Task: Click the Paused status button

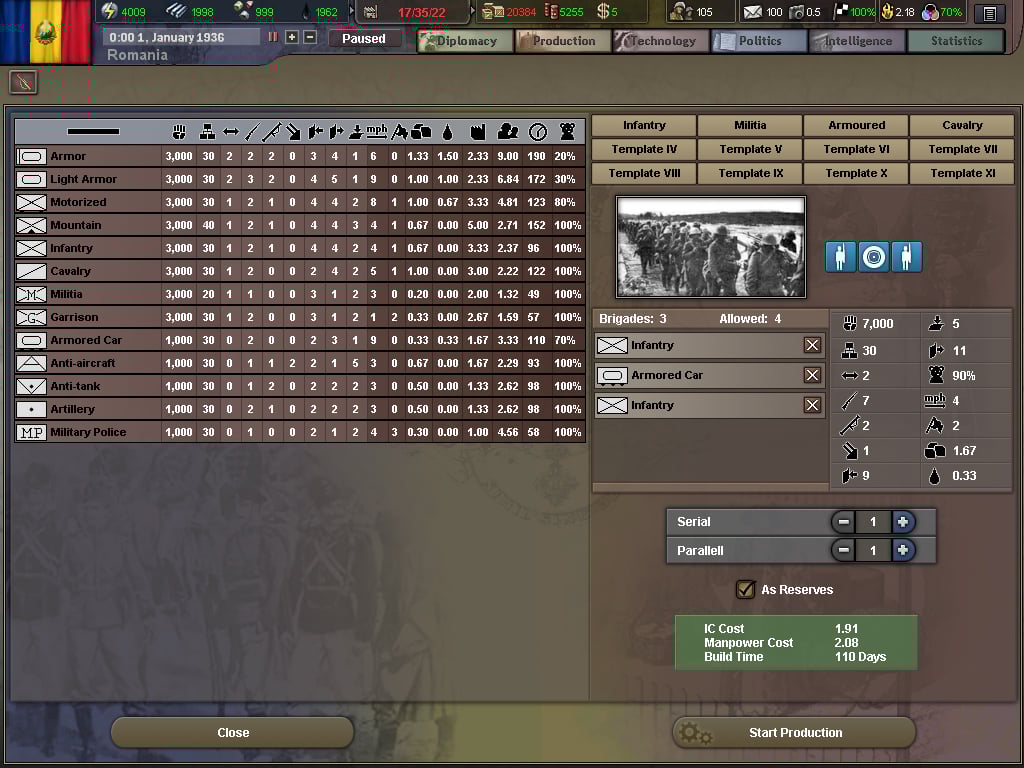Action: click(x=364, y=39)
